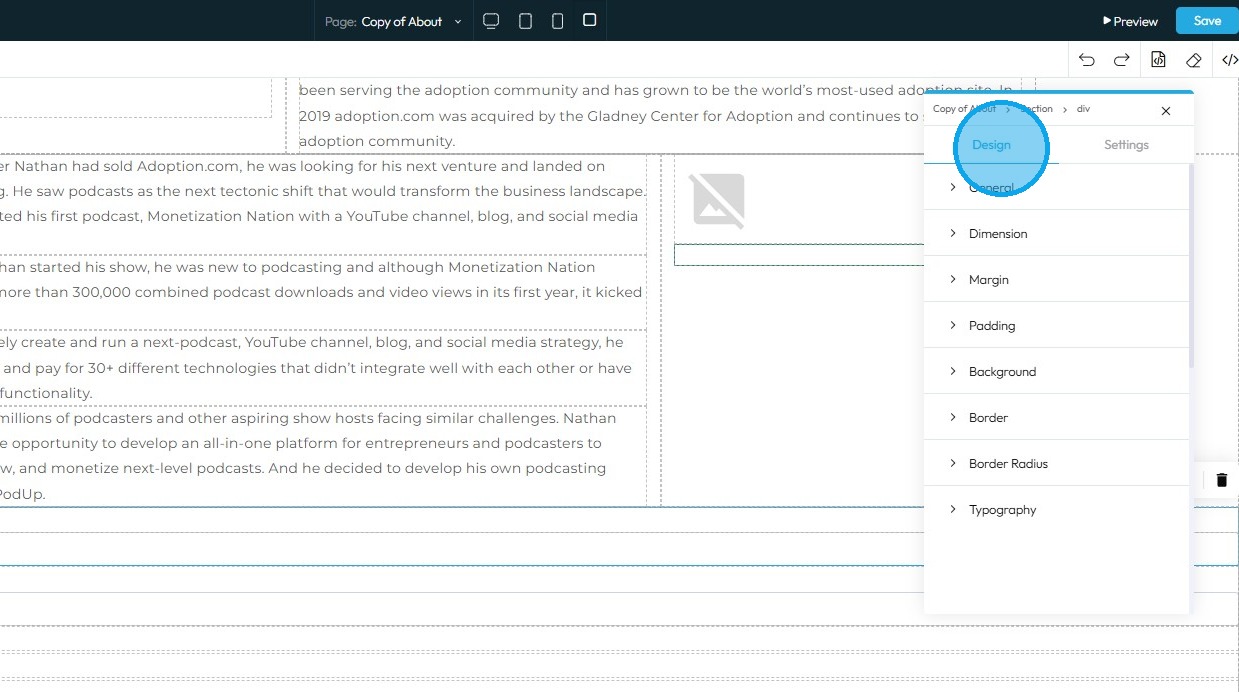The image size is (1239, 692).
Task: Select the eraser clear tool
Action: pos(1193,60)
